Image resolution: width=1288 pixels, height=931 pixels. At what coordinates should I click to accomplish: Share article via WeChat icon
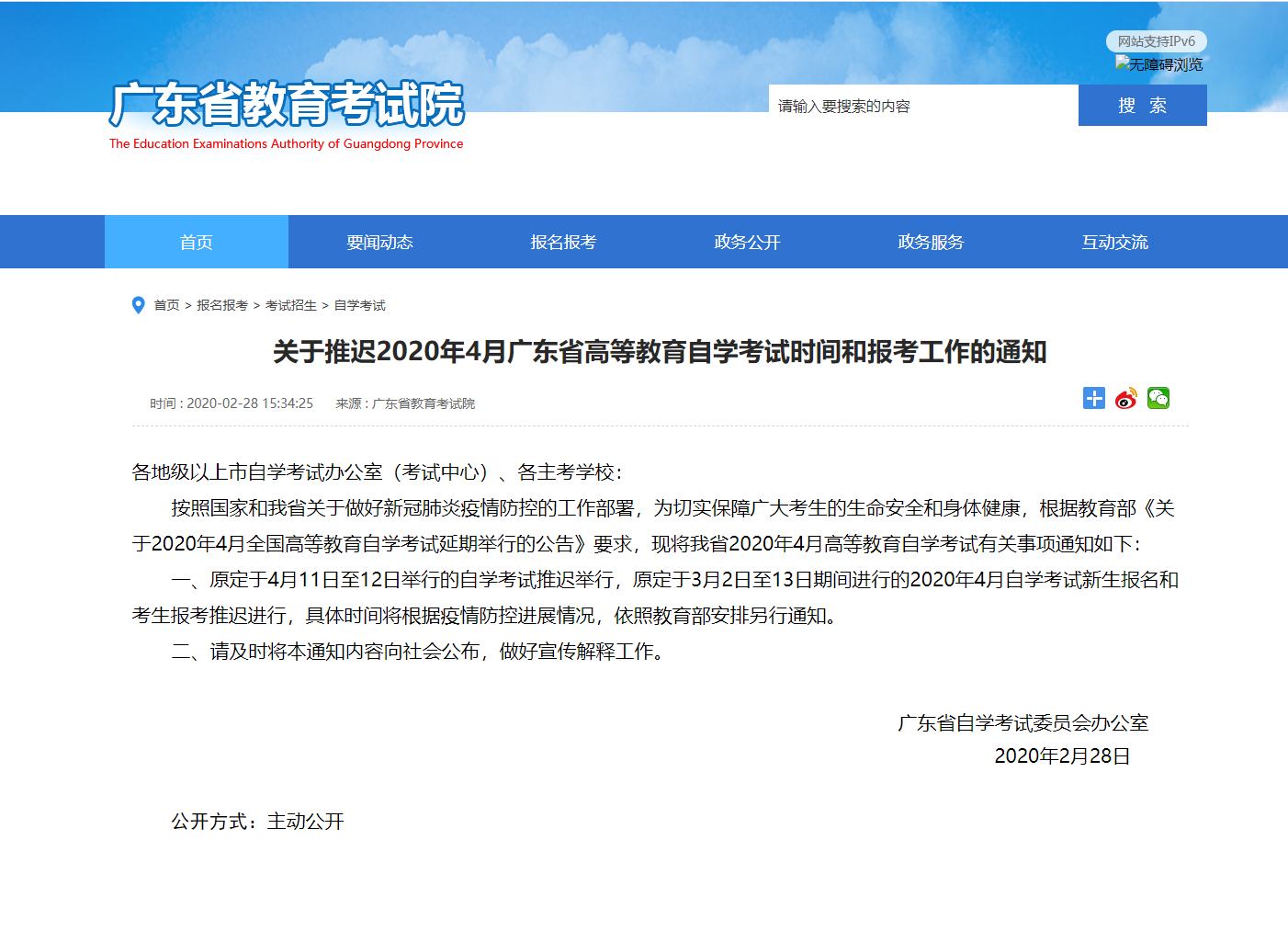tap(1158, 398)
